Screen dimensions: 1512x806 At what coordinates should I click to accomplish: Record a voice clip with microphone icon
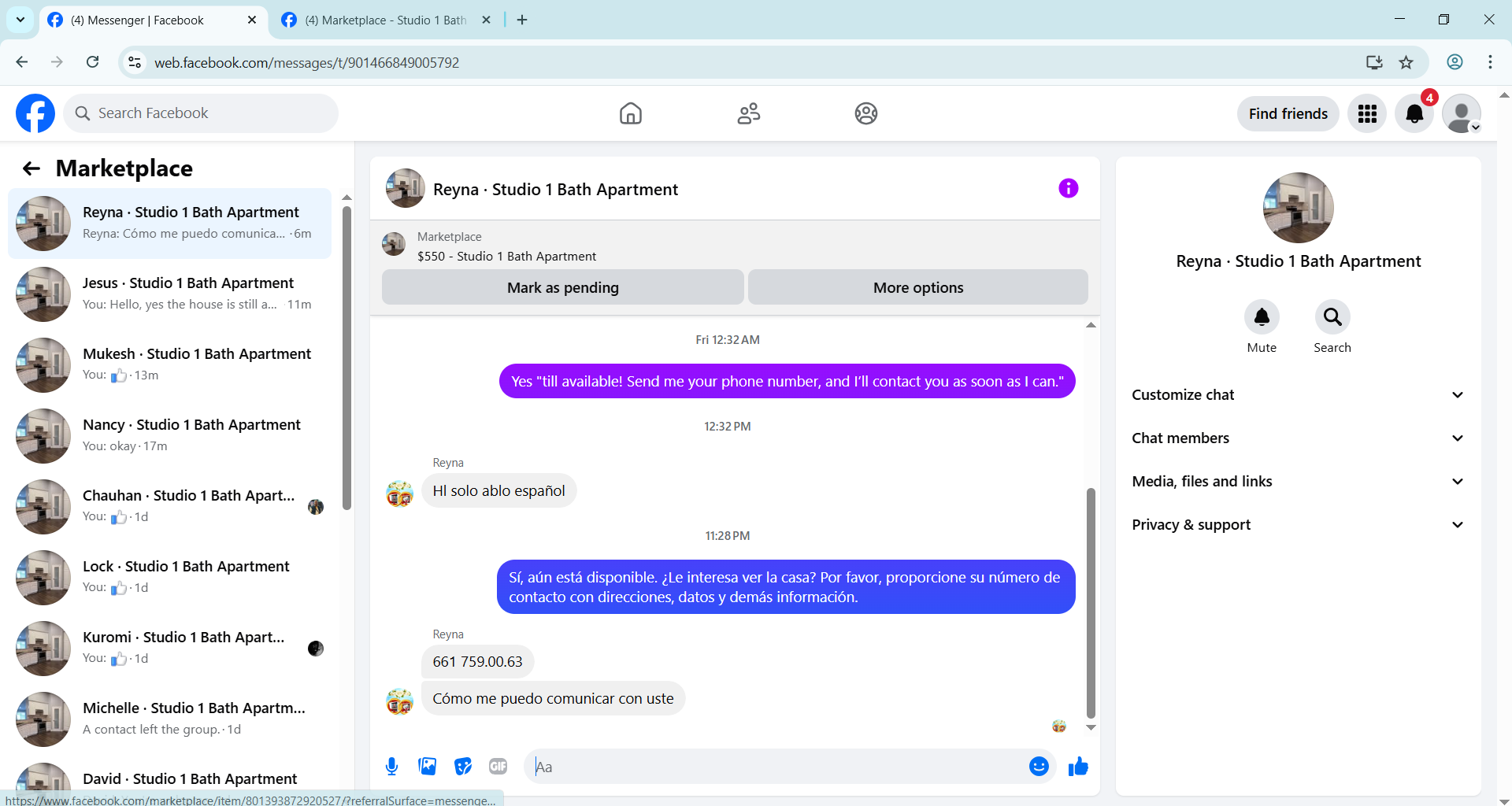pos(391,766)
